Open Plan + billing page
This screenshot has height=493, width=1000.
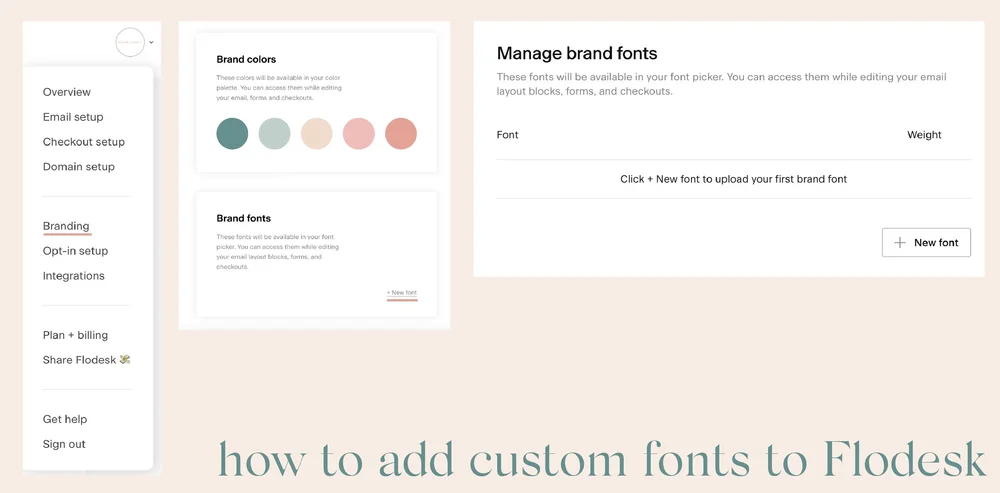(x=75, y=335)
